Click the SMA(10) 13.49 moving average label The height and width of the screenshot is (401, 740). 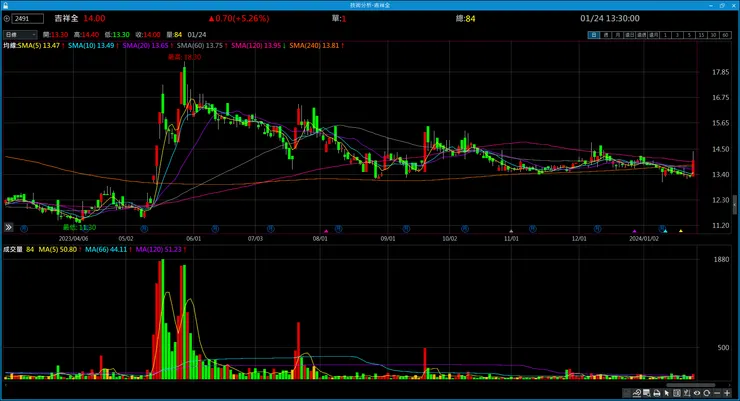tap(91, 45)
